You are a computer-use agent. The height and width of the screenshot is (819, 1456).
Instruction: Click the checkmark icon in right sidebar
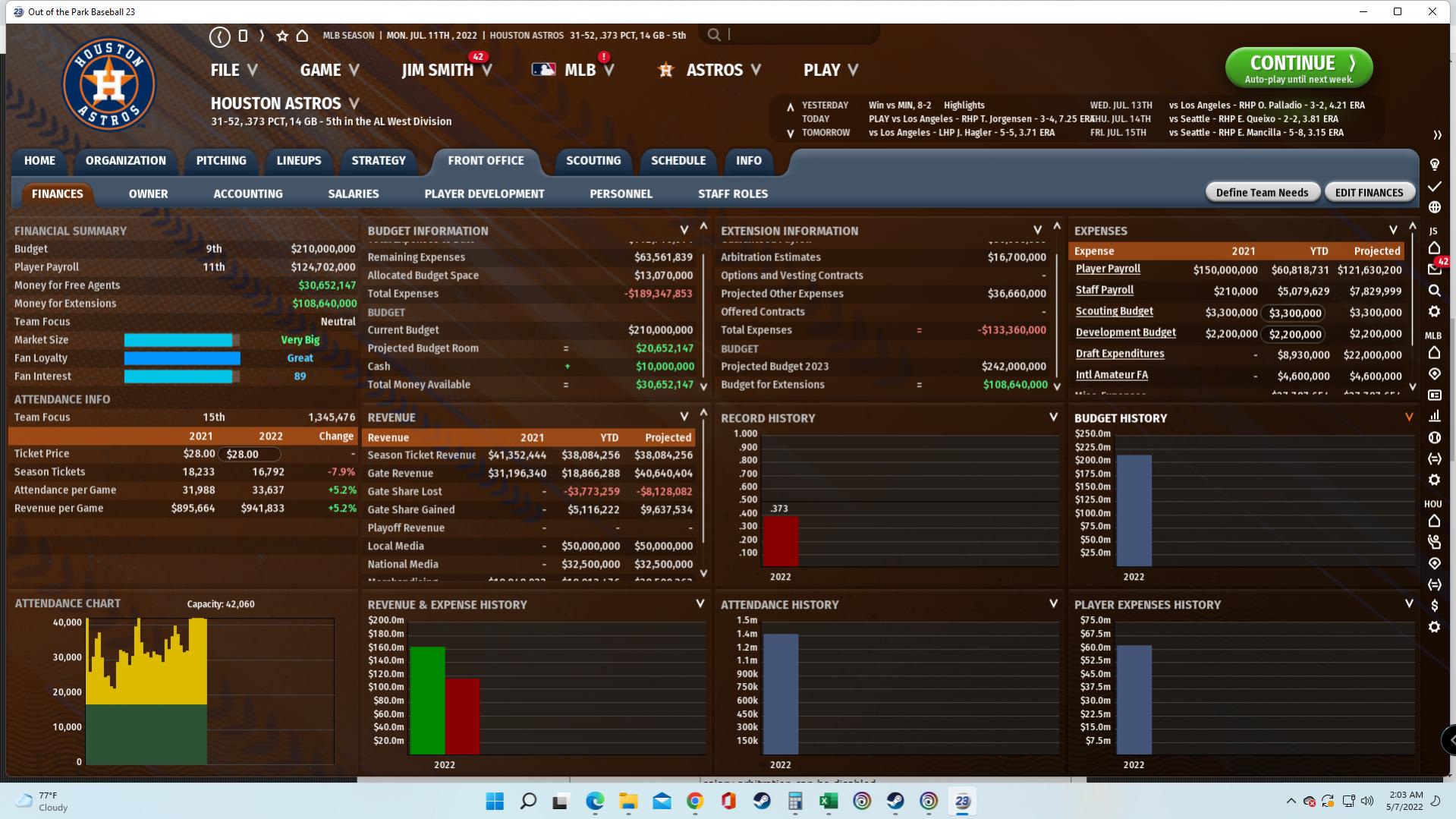[1434, 186]
